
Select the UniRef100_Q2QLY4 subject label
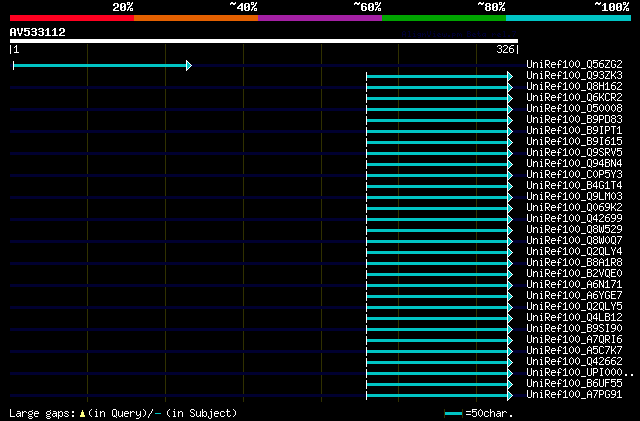click(574, 252)
